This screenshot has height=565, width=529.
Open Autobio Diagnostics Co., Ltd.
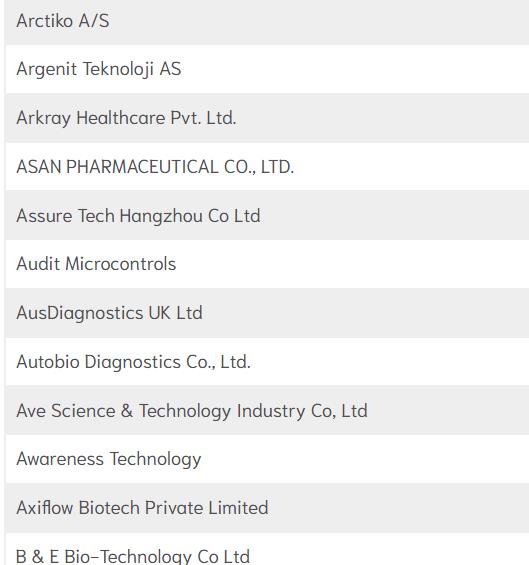pos(267,362)
